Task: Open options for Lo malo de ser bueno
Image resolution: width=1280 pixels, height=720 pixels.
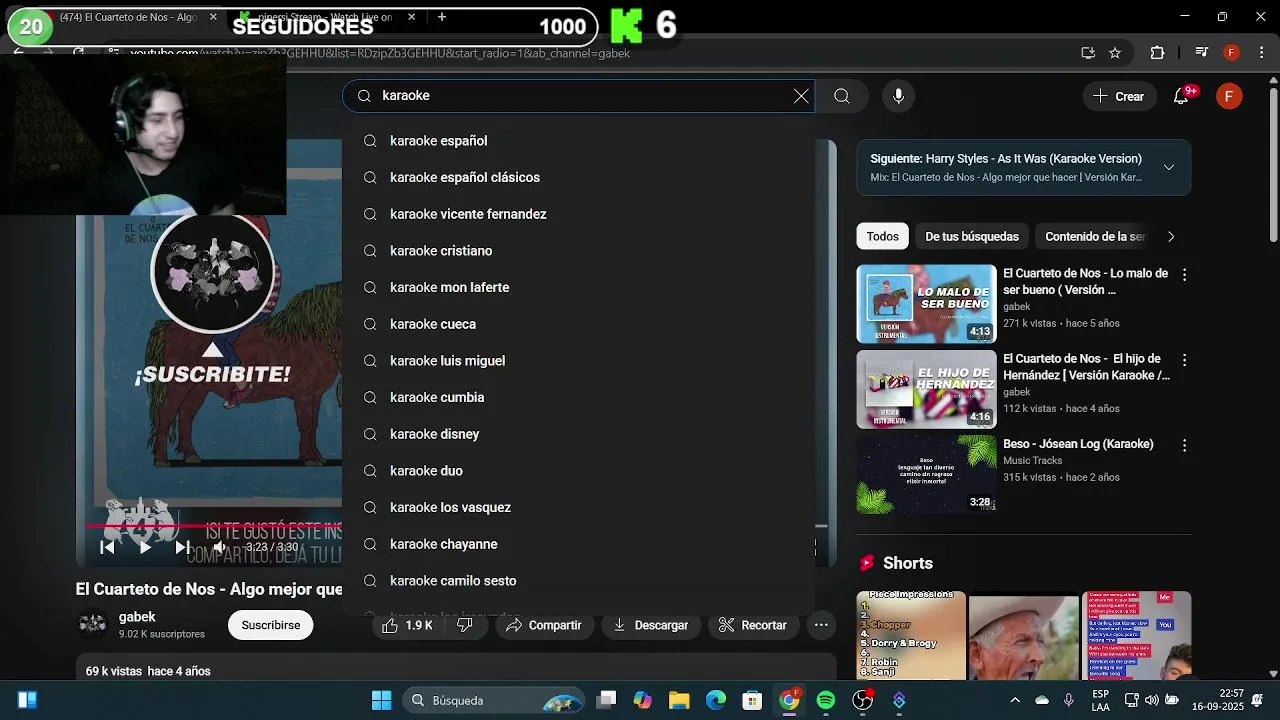Action: pyautogui.click(x=1184, y=275)
